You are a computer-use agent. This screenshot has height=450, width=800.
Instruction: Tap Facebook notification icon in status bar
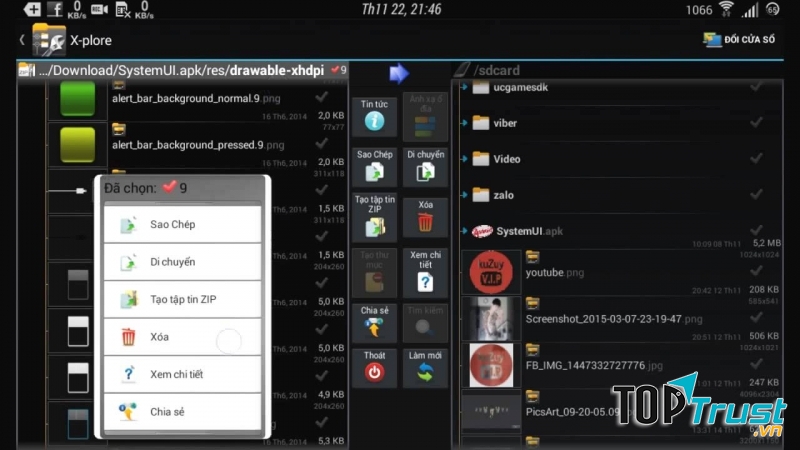point(55,9)
